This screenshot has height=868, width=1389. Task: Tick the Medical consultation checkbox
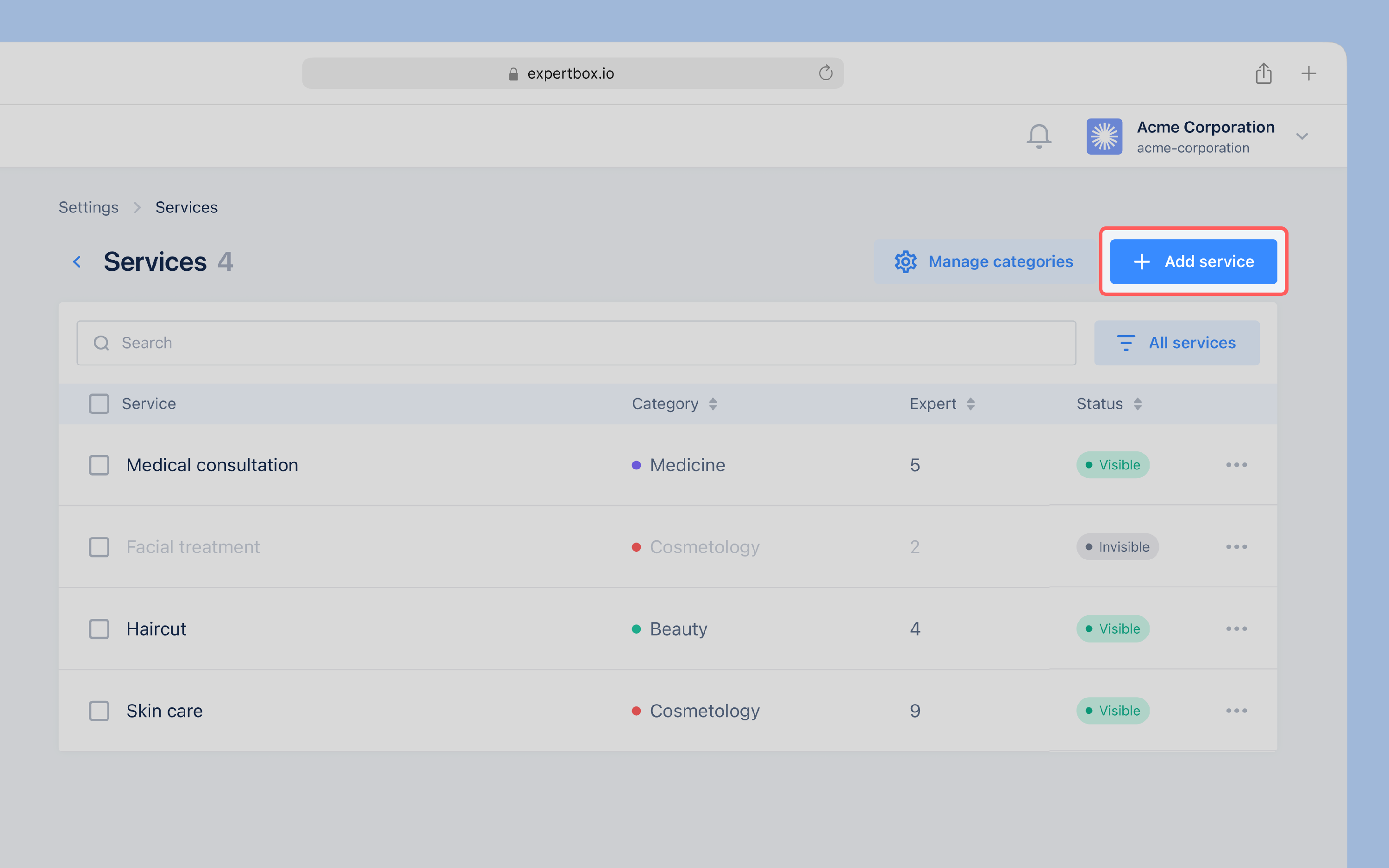[x=99, y=465]
